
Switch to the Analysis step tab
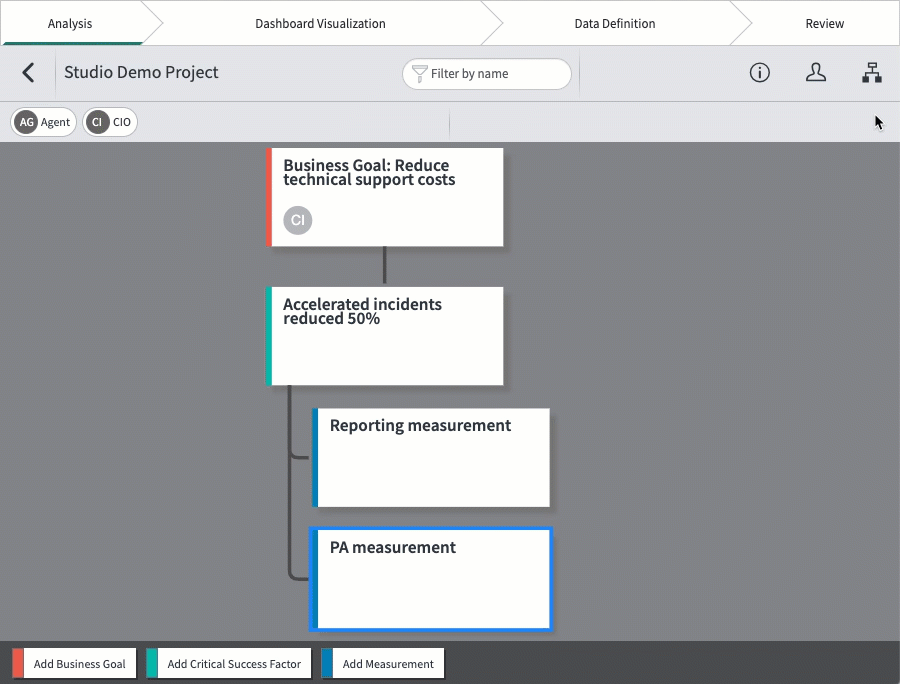point(70,23)
